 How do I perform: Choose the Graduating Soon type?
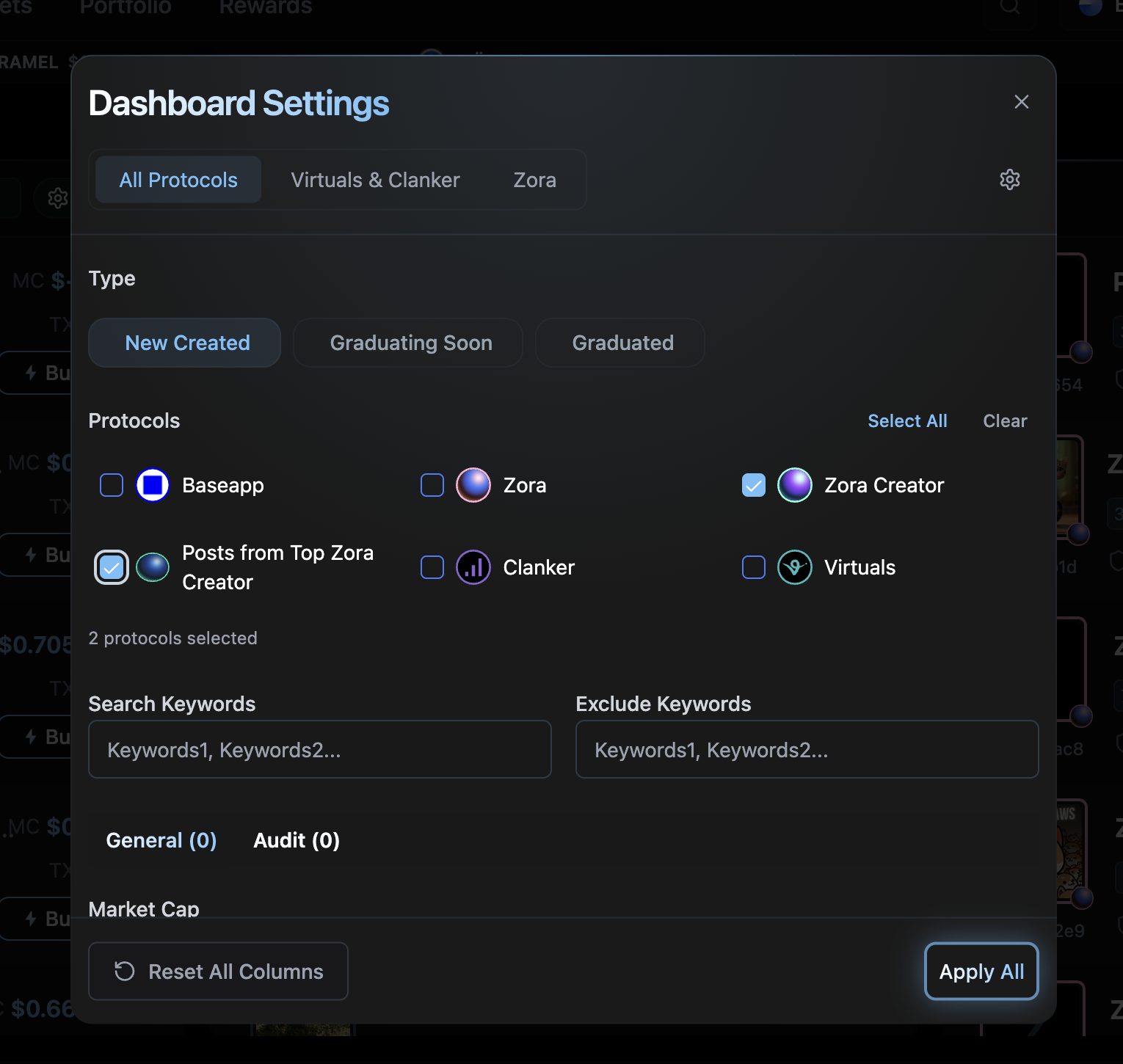pos(408,343)
